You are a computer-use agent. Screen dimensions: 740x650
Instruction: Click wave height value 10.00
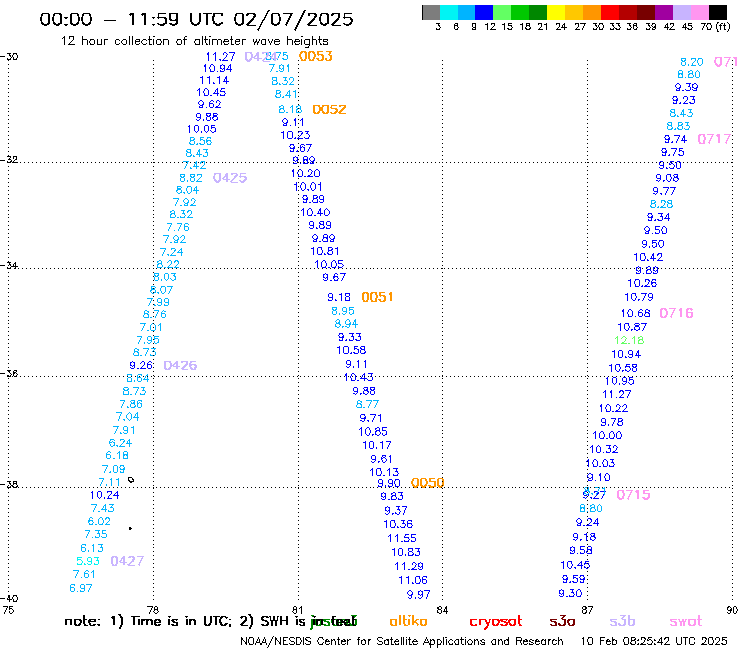click(607, 436)
